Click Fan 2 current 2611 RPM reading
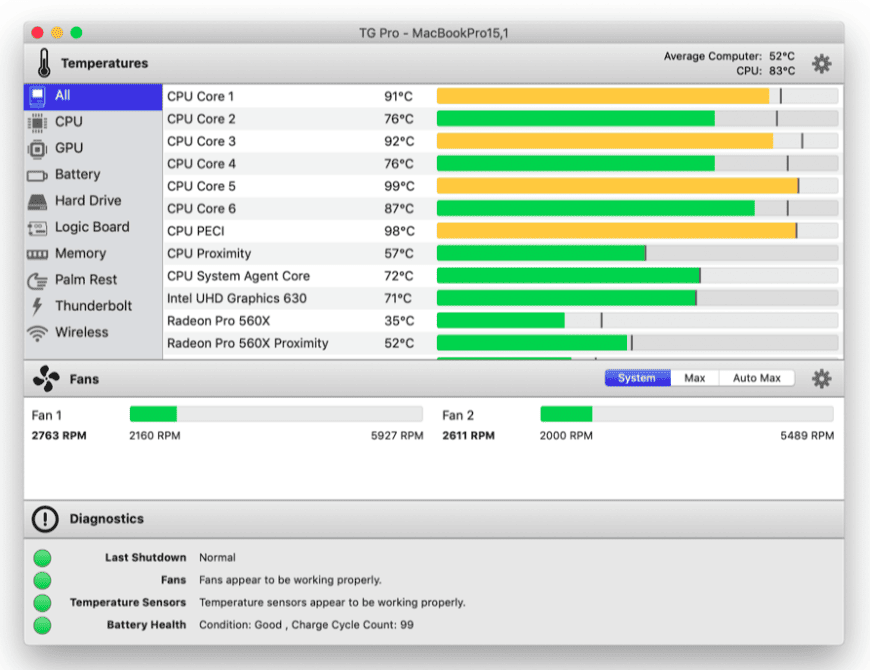 (x=468, y=435)
